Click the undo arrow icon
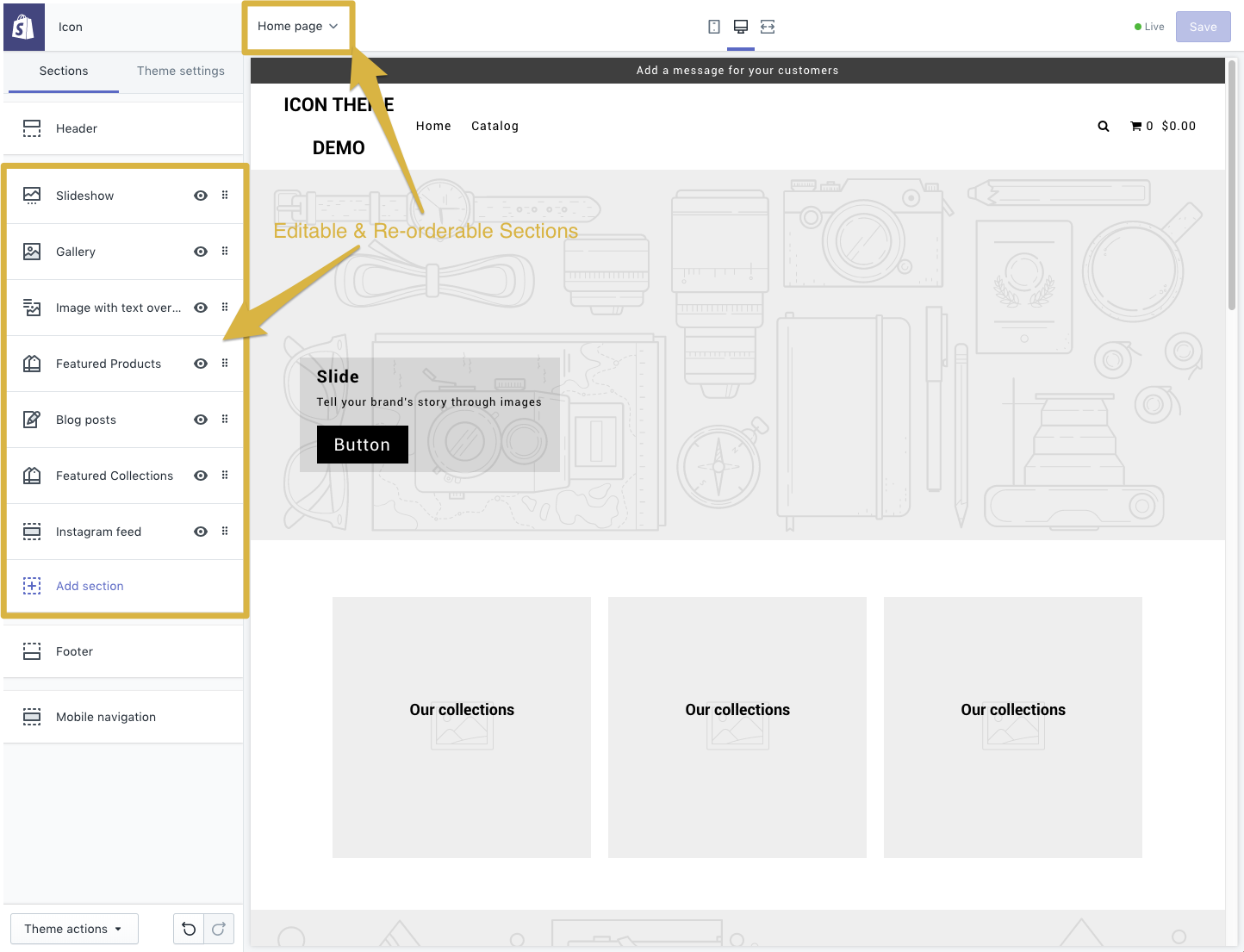Screen dimensions: 1244x952 click(189, 929)
